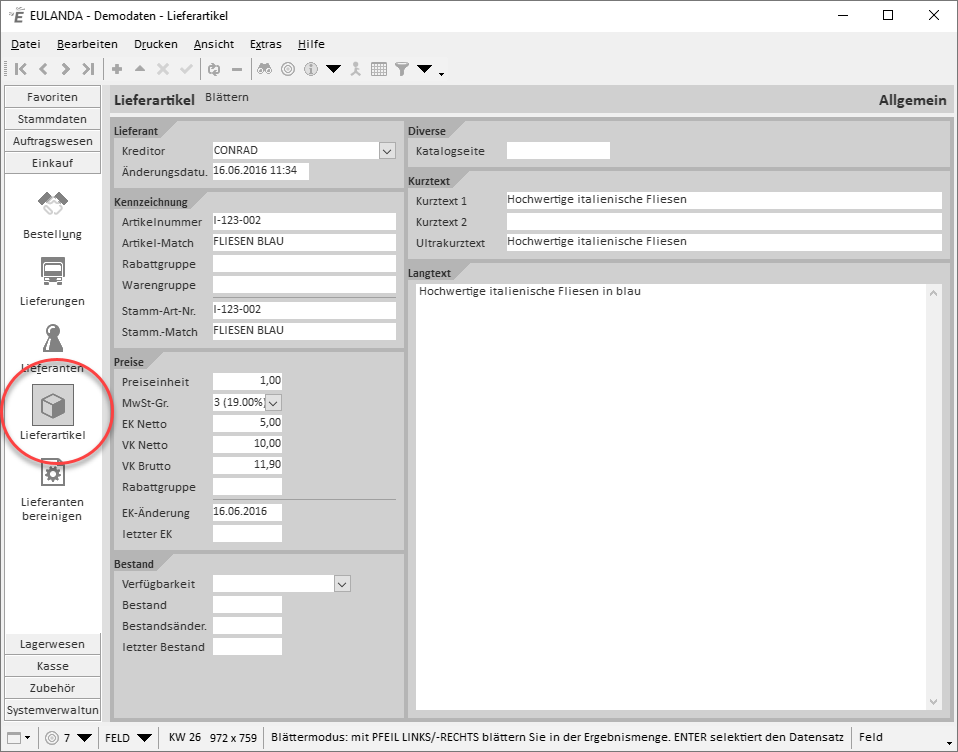Click the Artikelnummer input field
Viewport: 958px width, 752px height.
[x=304, y=221]
